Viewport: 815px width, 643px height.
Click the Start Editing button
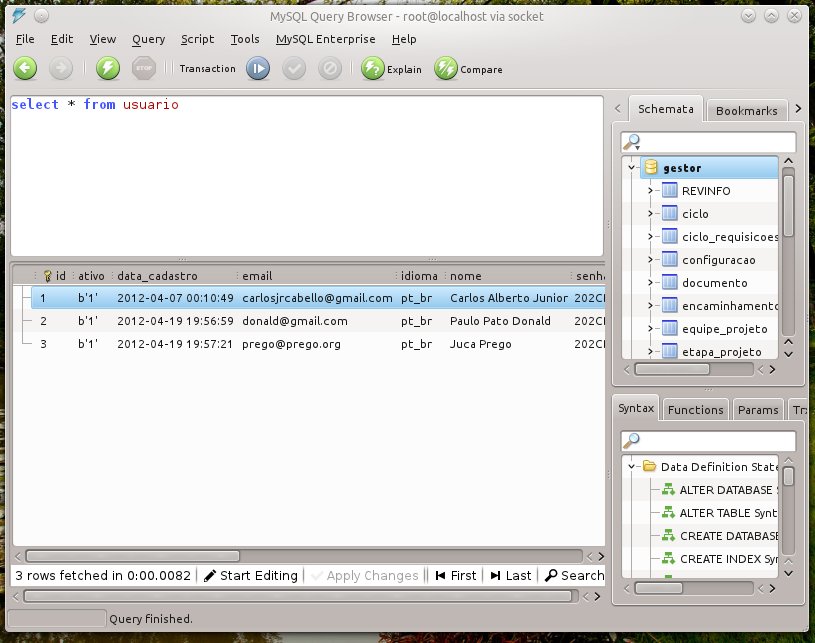251,575
